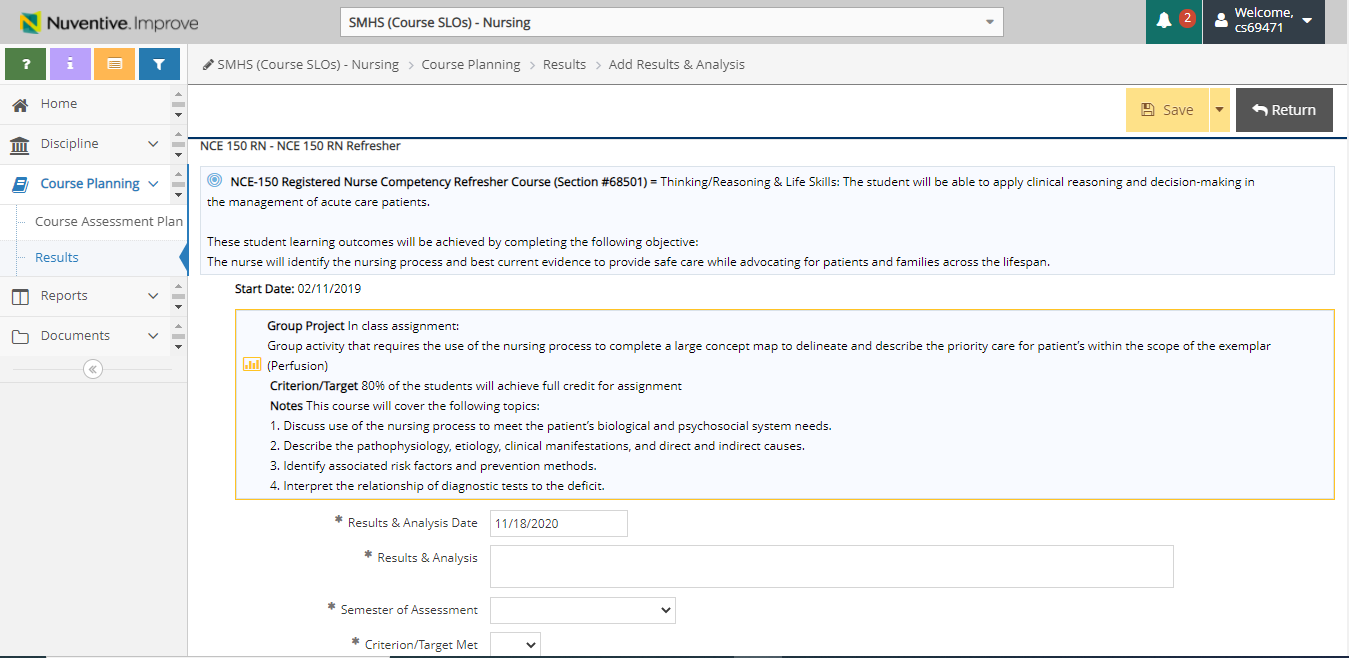The height and width of the screenshot is (658, 1349).
Task: Click the purple information icon
Action: 70,64
